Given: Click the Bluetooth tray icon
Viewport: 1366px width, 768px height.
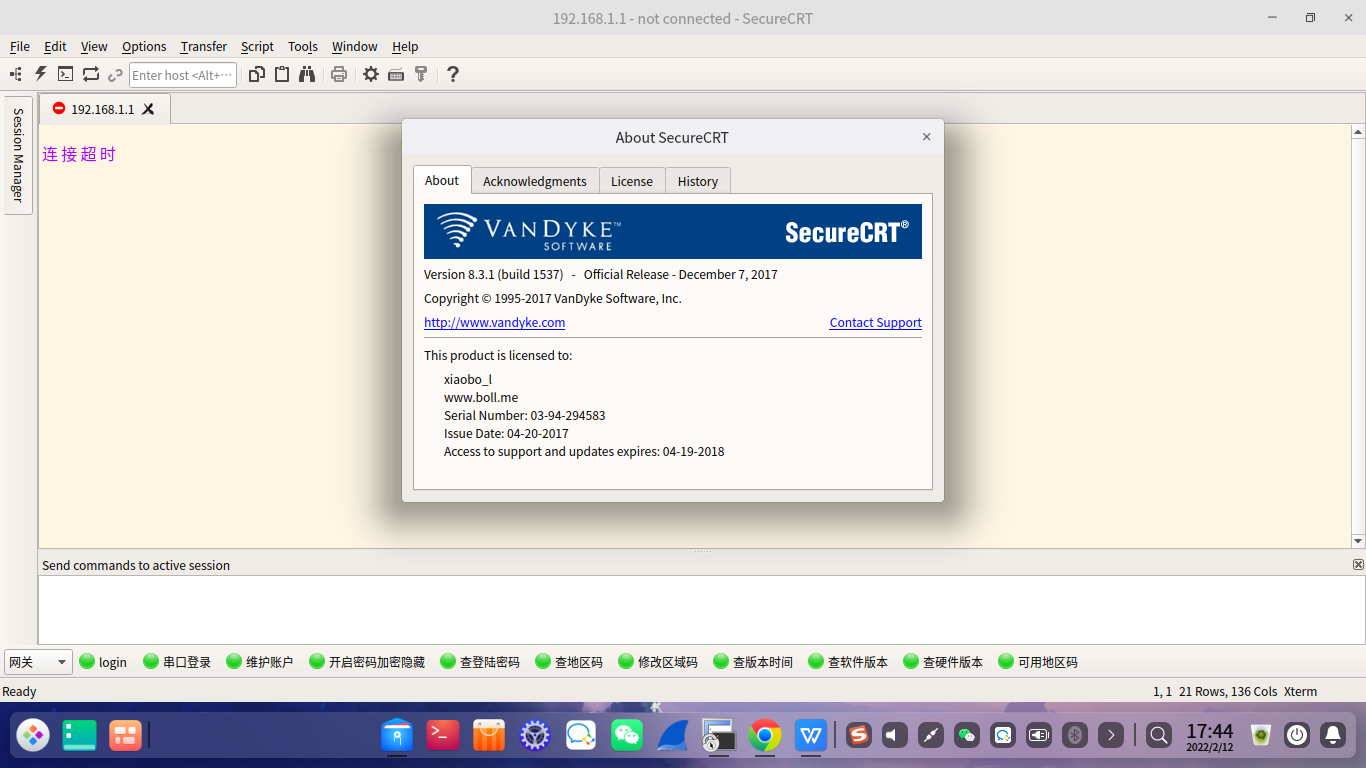Looking at the screenshot, I should pos(1075,736).
